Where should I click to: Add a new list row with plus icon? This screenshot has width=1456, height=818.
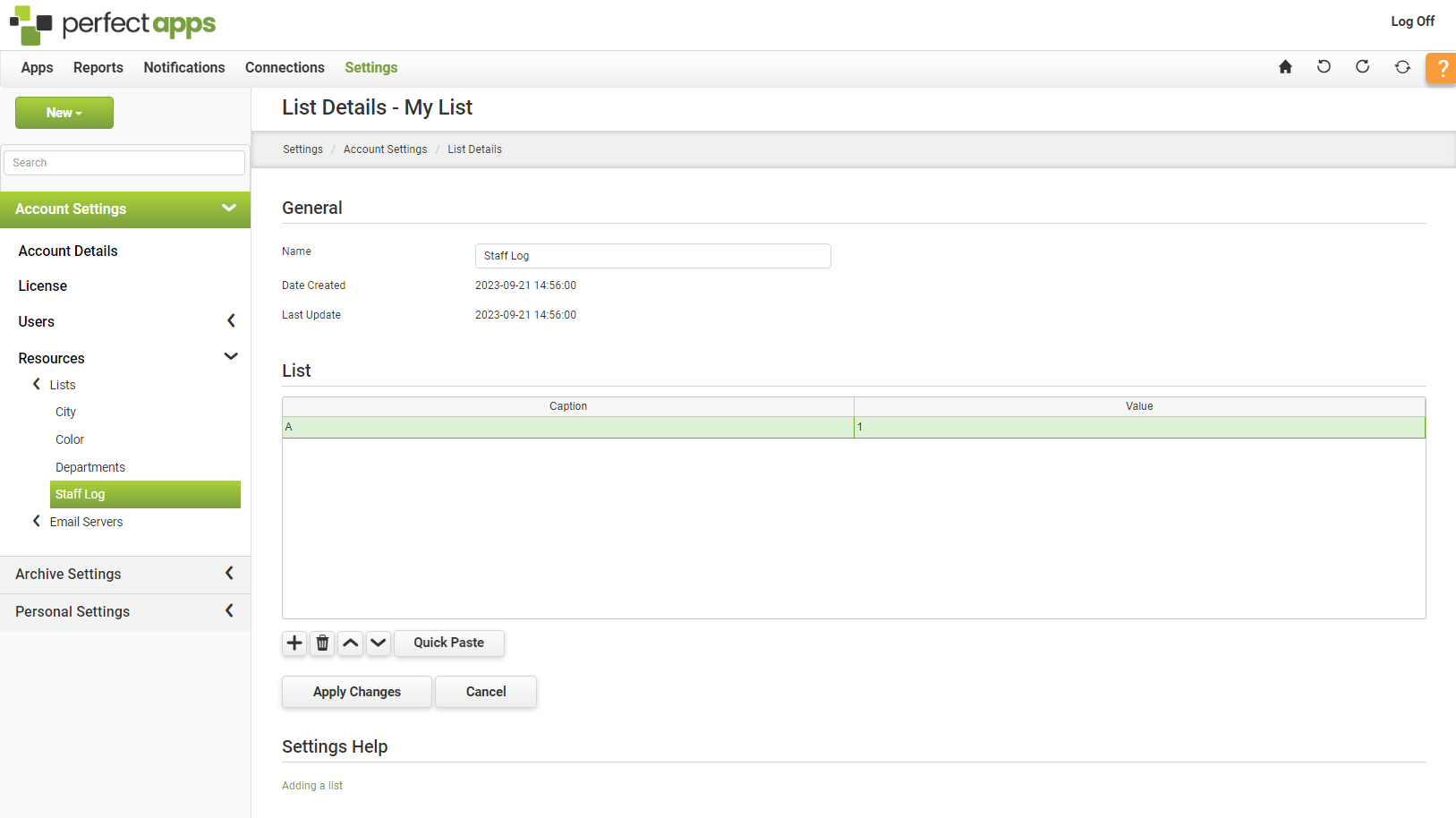[294, 643]
